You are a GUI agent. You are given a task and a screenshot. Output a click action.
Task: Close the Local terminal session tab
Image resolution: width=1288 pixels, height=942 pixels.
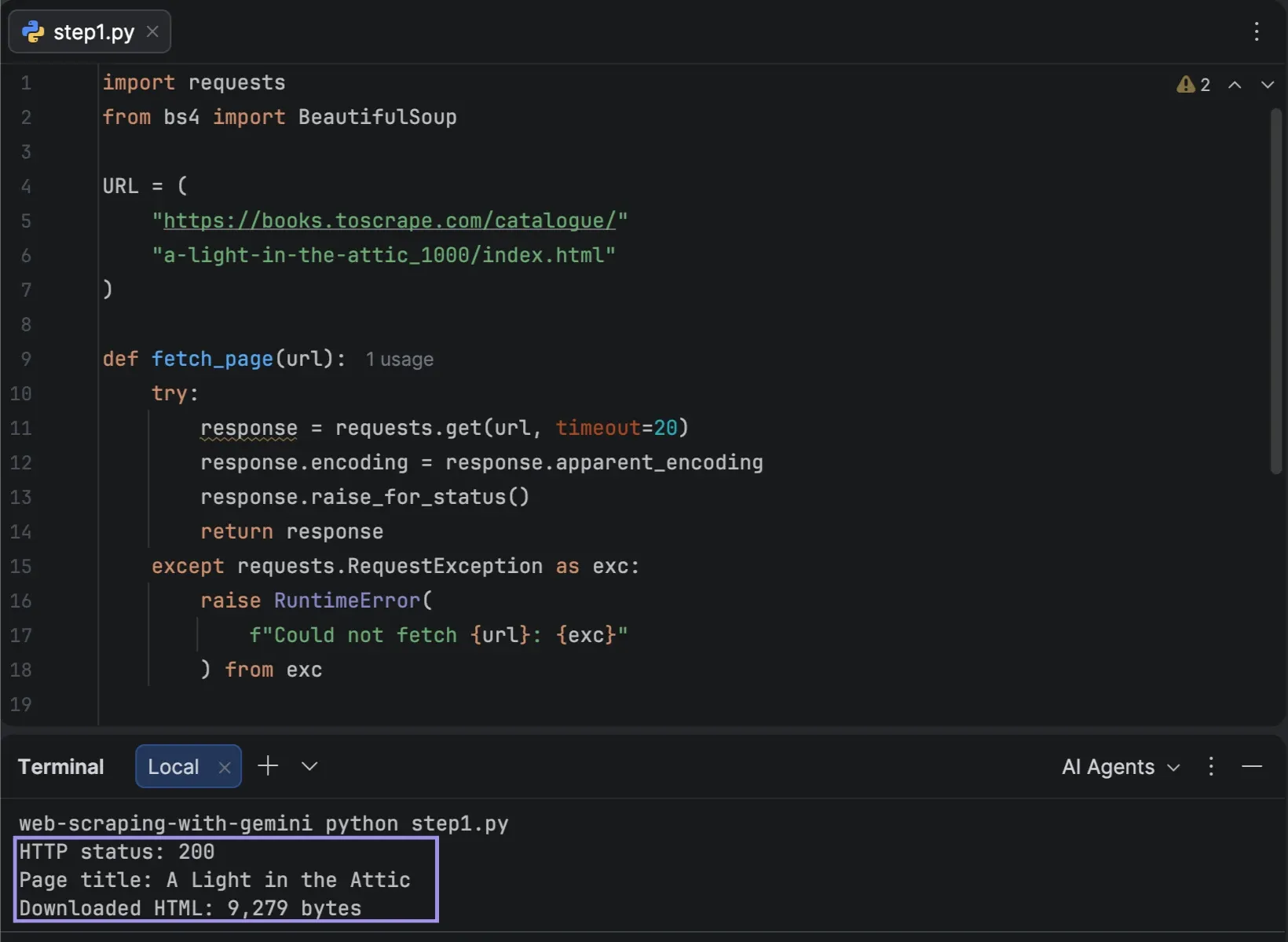(225, 768)
